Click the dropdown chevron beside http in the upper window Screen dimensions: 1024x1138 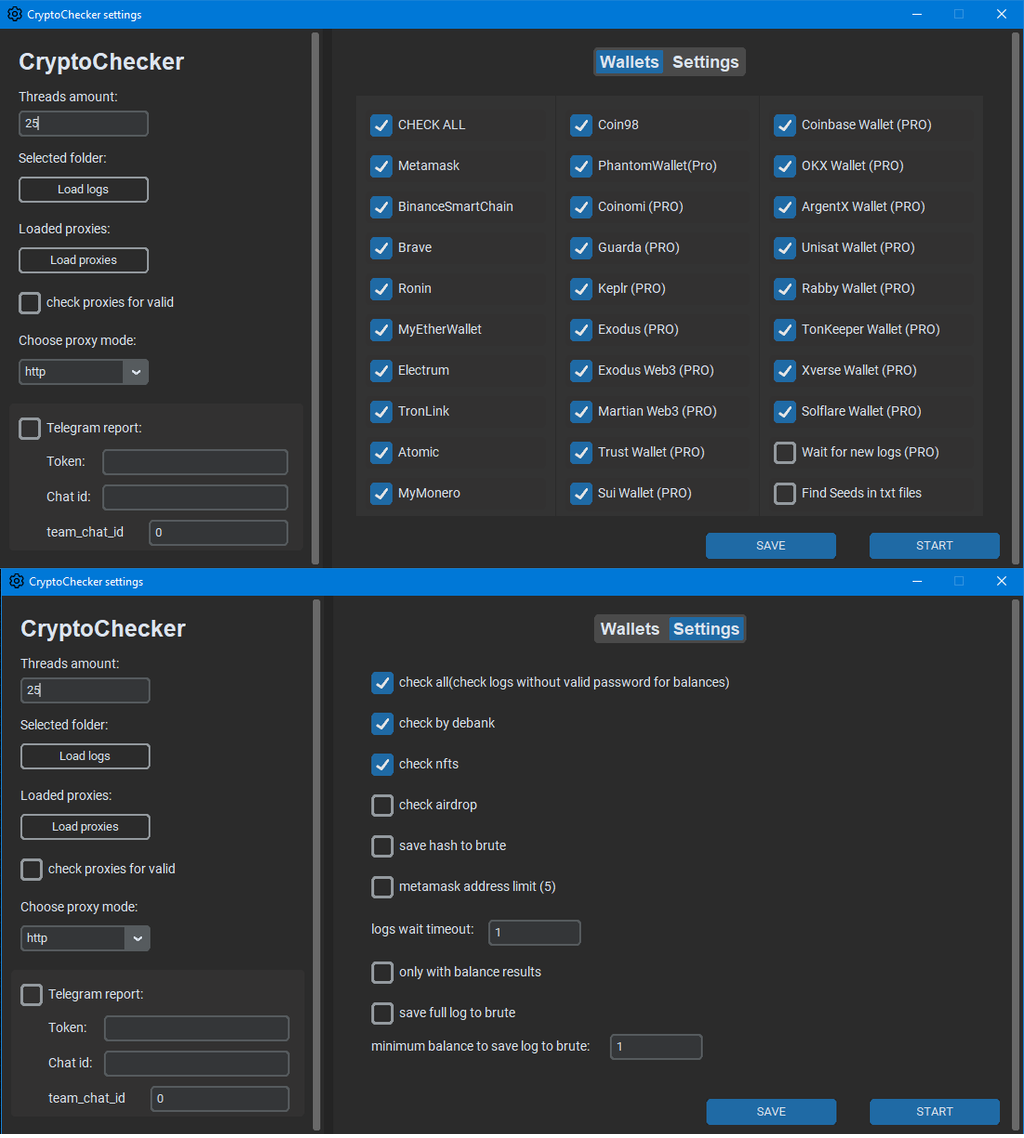[136, 372]
